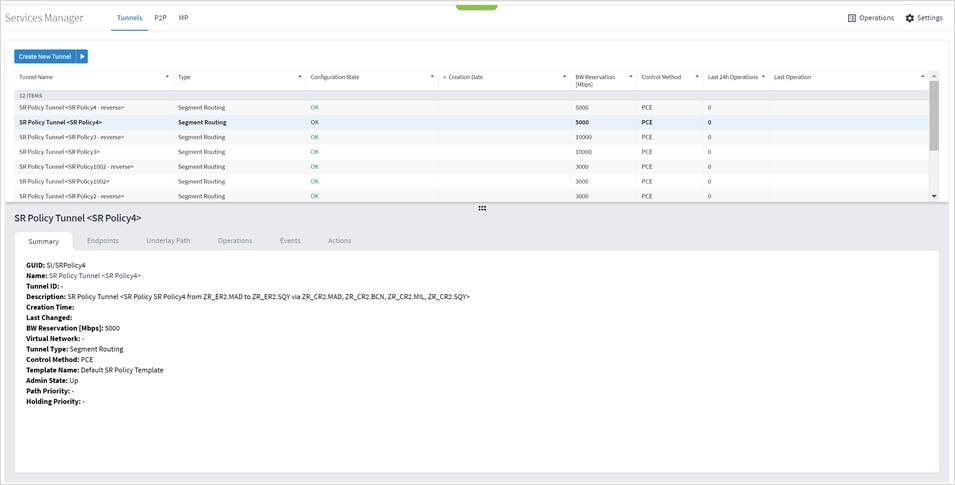Select row SR Policy Tunnel <SR Policy3 - reverse>
The width and height of the screenshot is (955, 485).
pos(472,137)
